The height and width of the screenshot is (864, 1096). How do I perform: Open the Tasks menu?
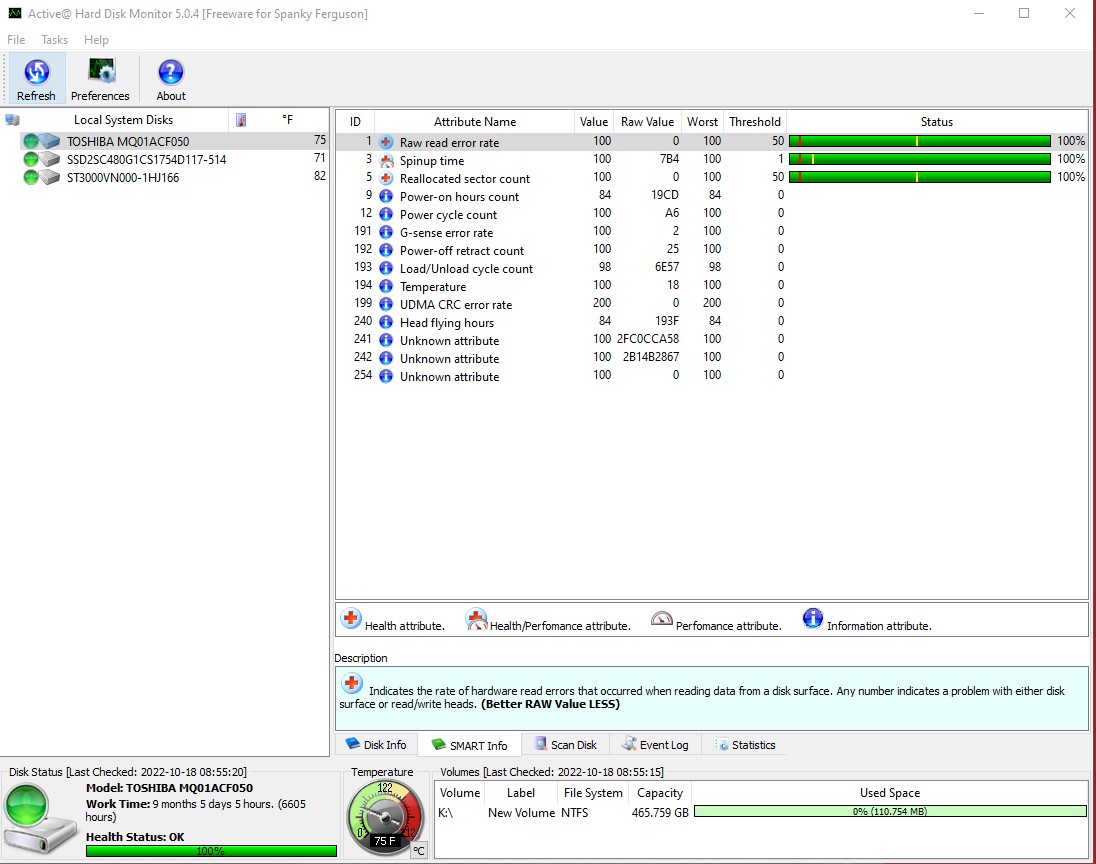coord(54,40)
